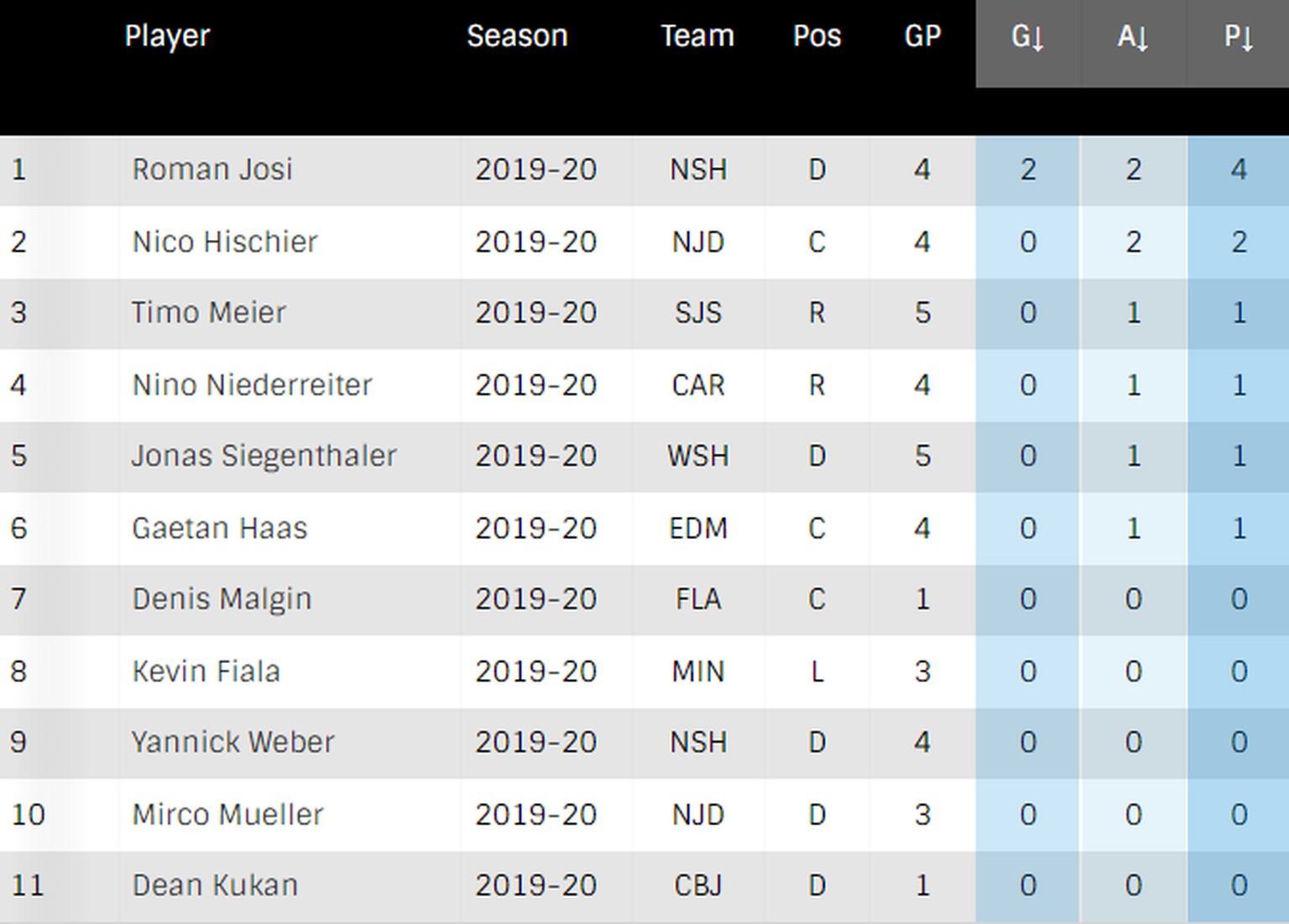Click the GP column header

pos(922,36)
